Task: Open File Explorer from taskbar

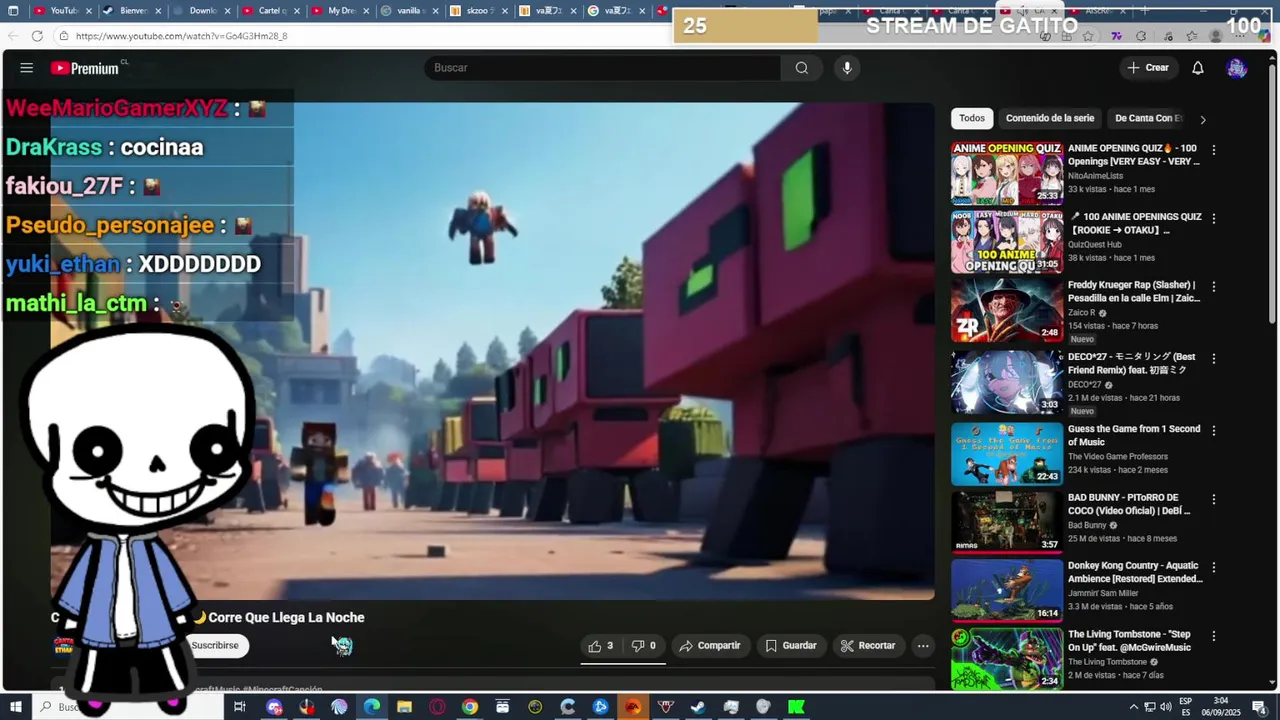Action: pyautogui.click(x=404, y=707)
